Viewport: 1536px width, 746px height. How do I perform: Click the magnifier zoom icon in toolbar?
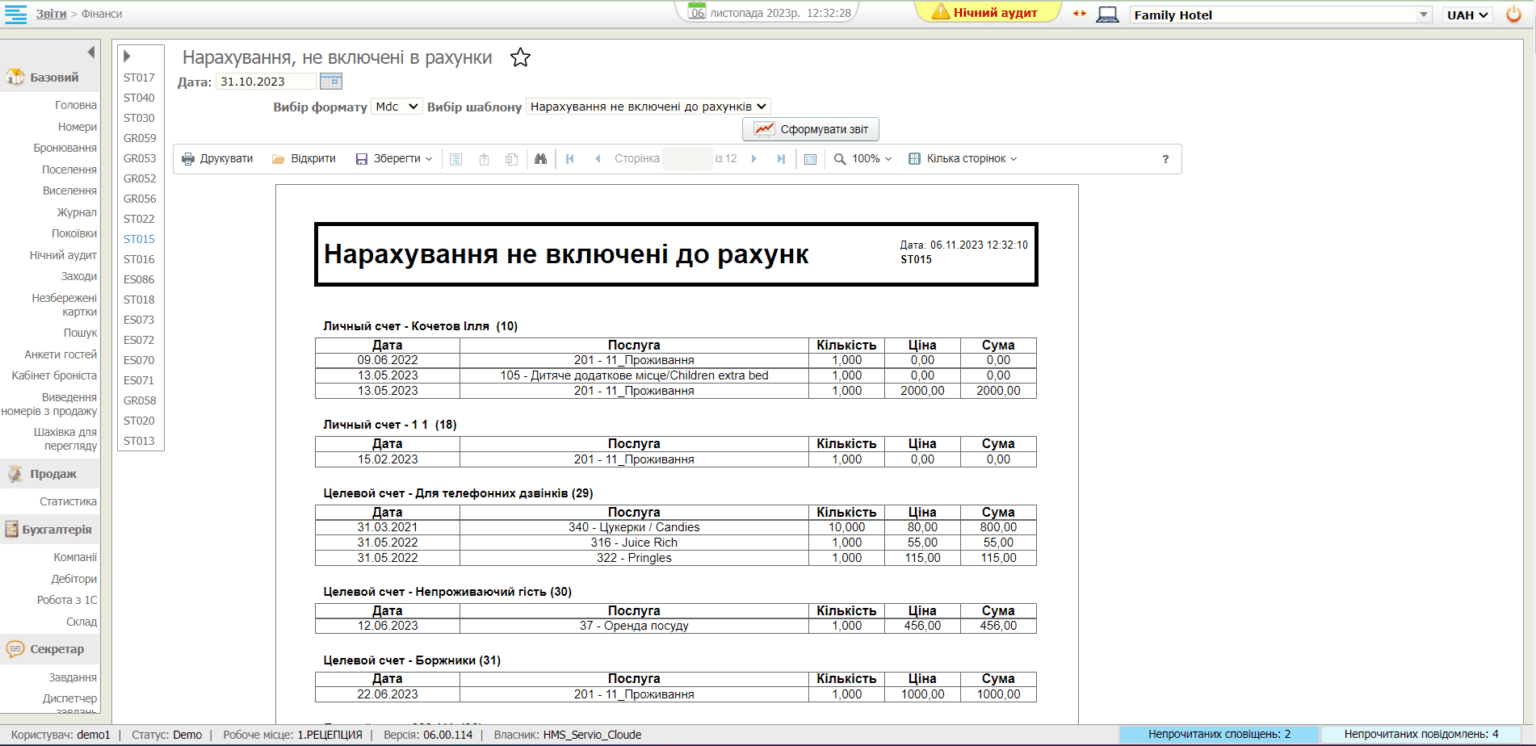841,158
